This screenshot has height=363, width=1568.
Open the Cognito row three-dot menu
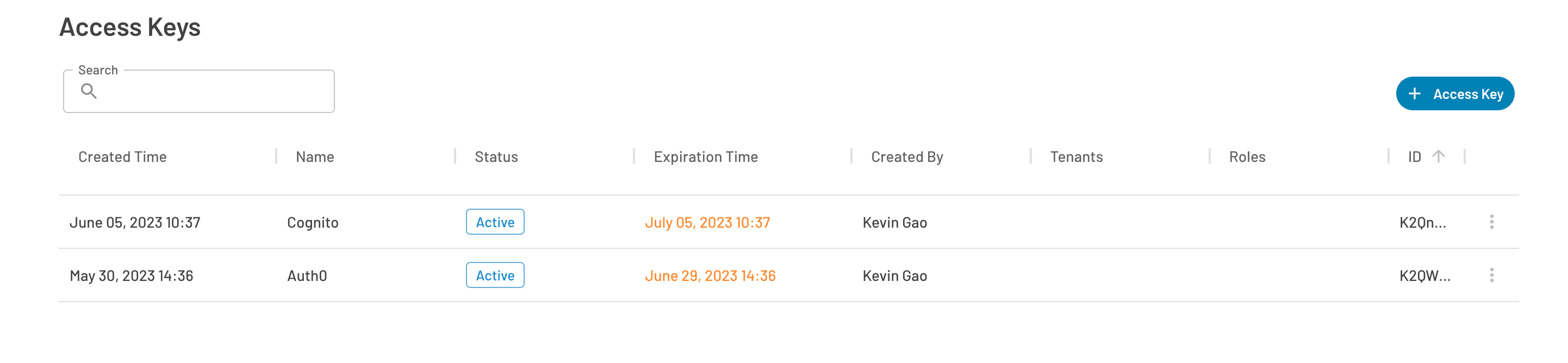click(x=1491, y=222)
